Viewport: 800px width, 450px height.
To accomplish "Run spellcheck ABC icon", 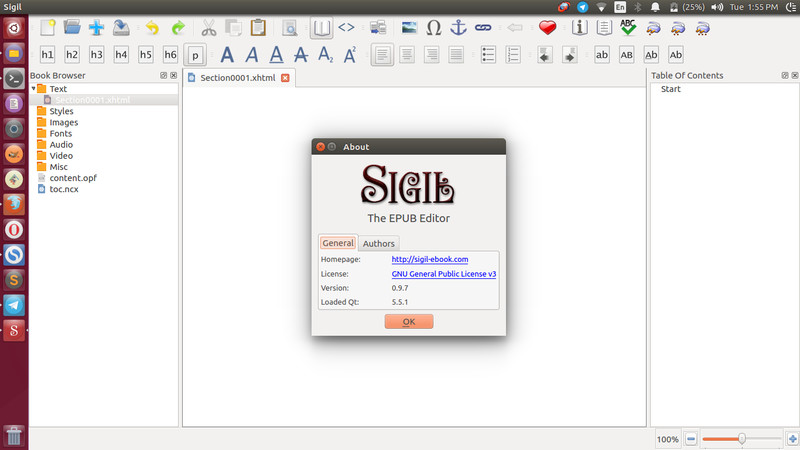I will tap(629, 28).
